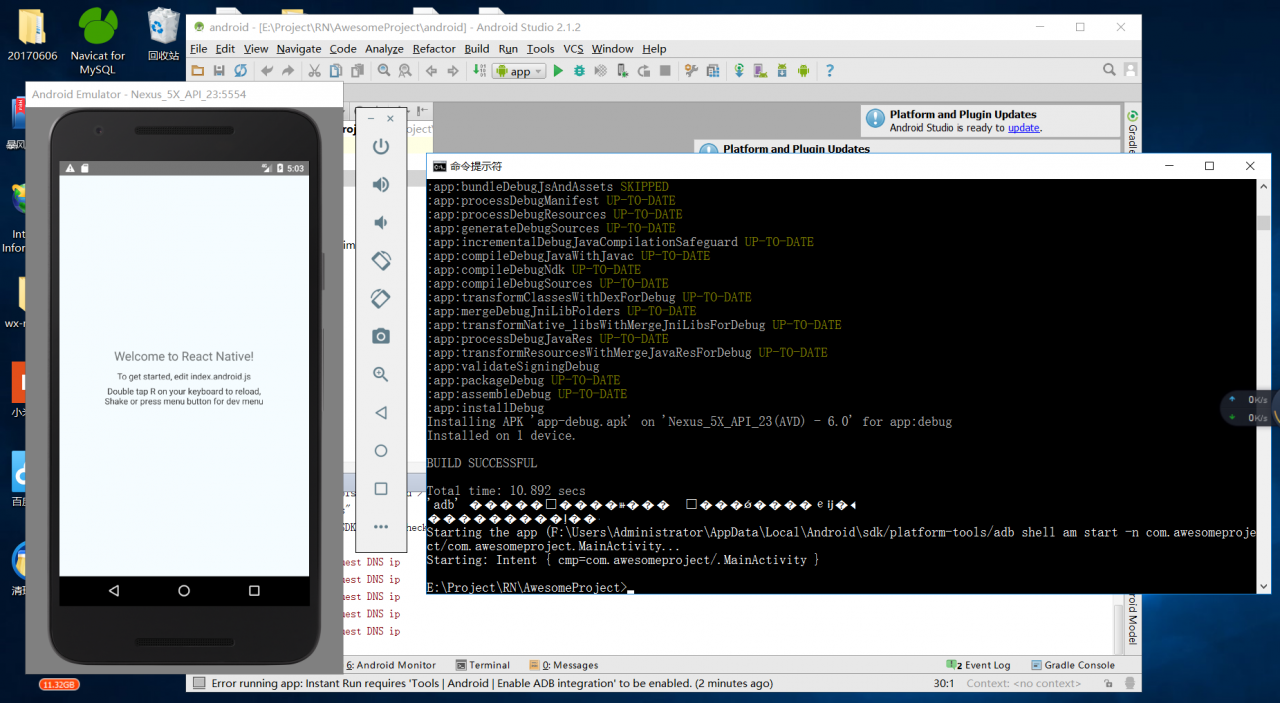Open the Refactor menu
This screenshot has height=703, width=1280.
pyautogui.click(x=434, y=49)
